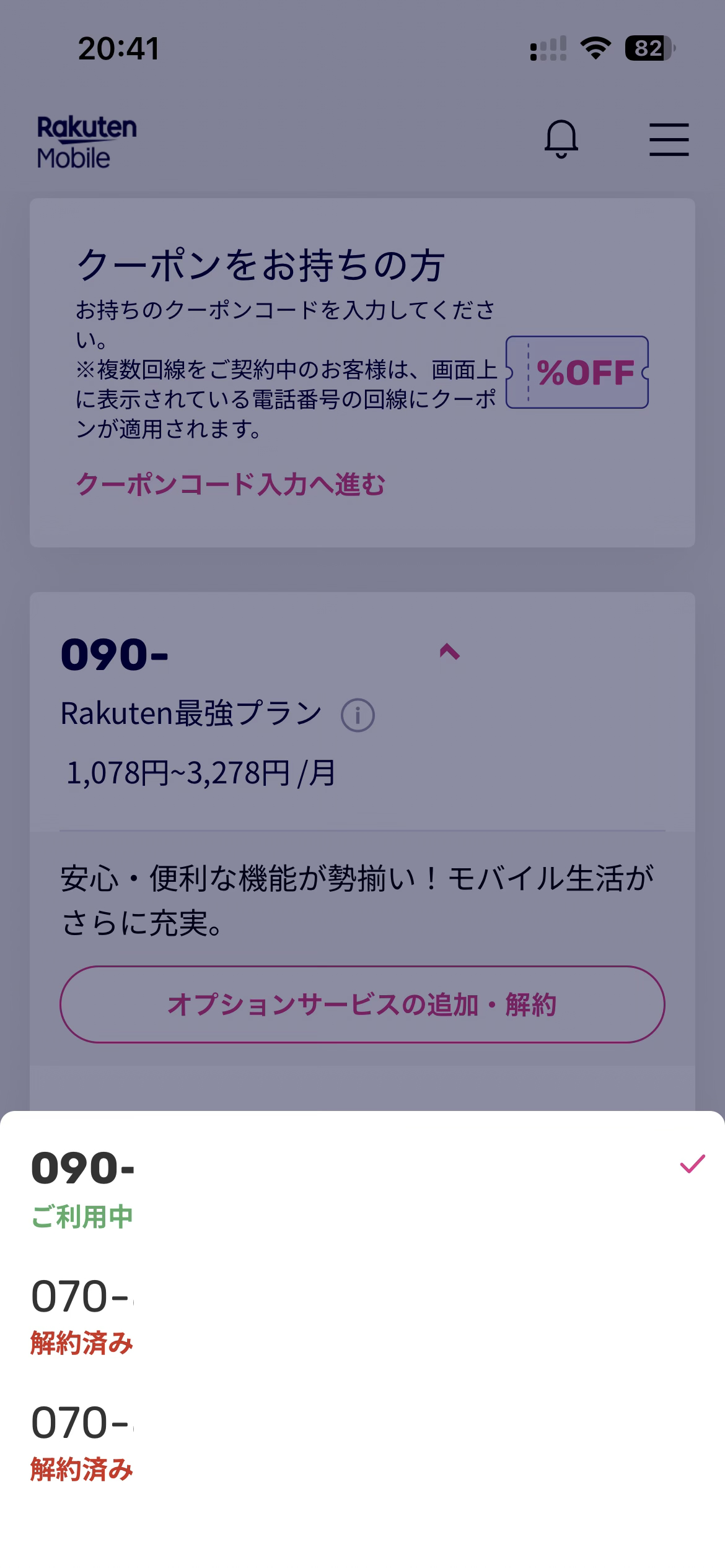
Task: Tap the 090- number in the plan card
Action: (x=115, y=655)
